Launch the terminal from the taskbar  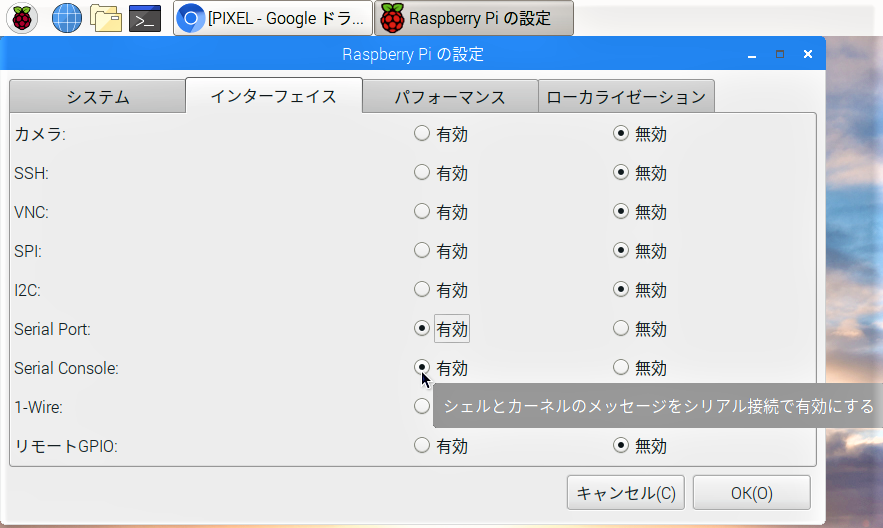(145, 18)
